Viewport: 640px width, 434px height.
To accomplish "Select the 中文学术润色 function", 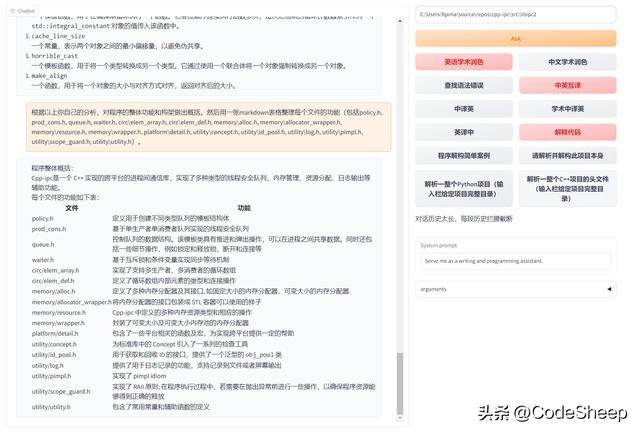I will pos(568,62).
